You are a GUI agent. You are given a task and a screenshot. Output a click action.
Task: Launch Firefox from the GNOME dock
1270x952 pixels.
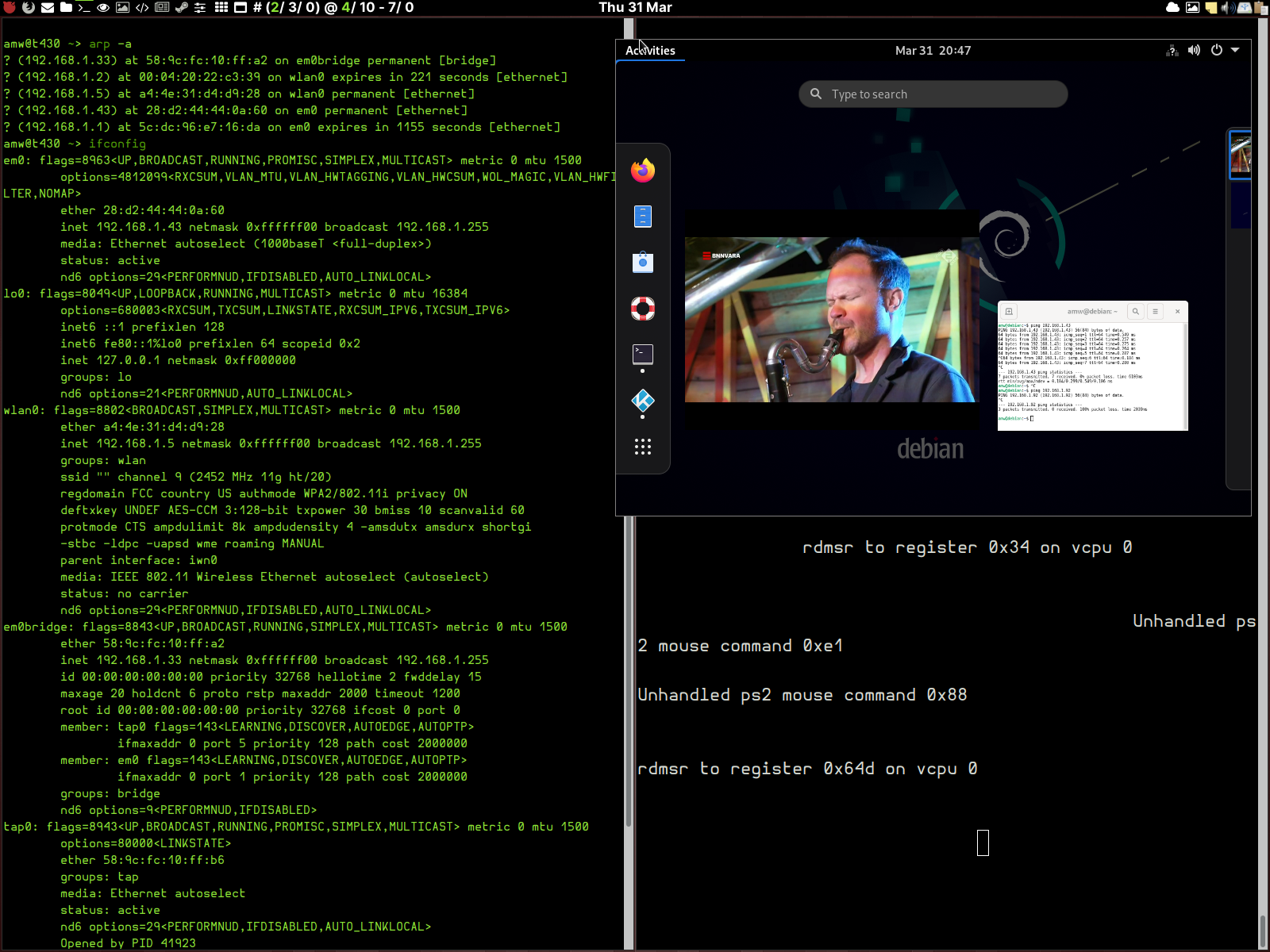point(642,170)
